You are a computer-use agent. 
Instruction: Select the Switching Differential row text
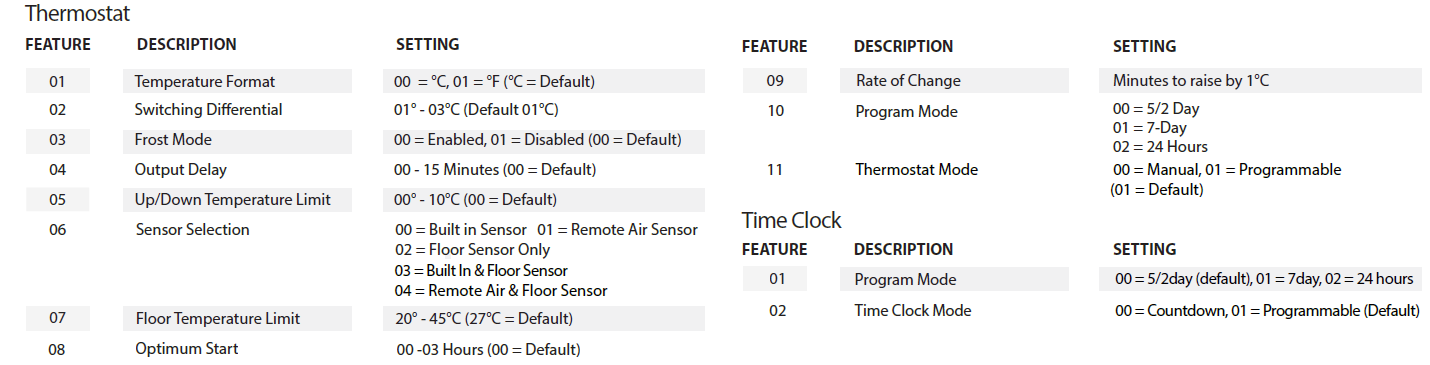(209, 110)
